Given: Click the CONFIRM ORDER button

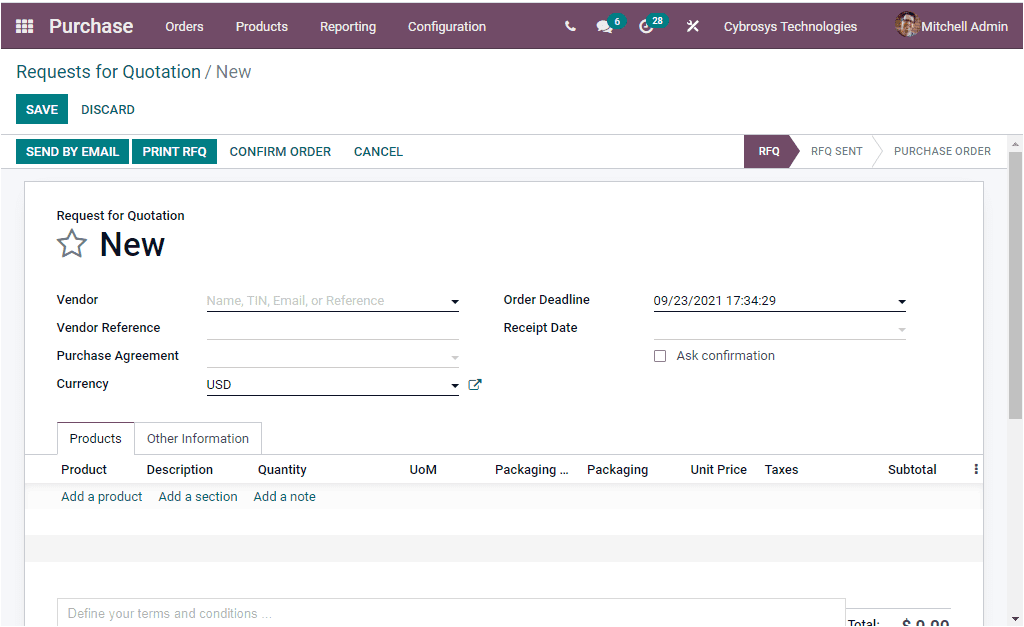Looking at the screenshot, I should [280, 151].
